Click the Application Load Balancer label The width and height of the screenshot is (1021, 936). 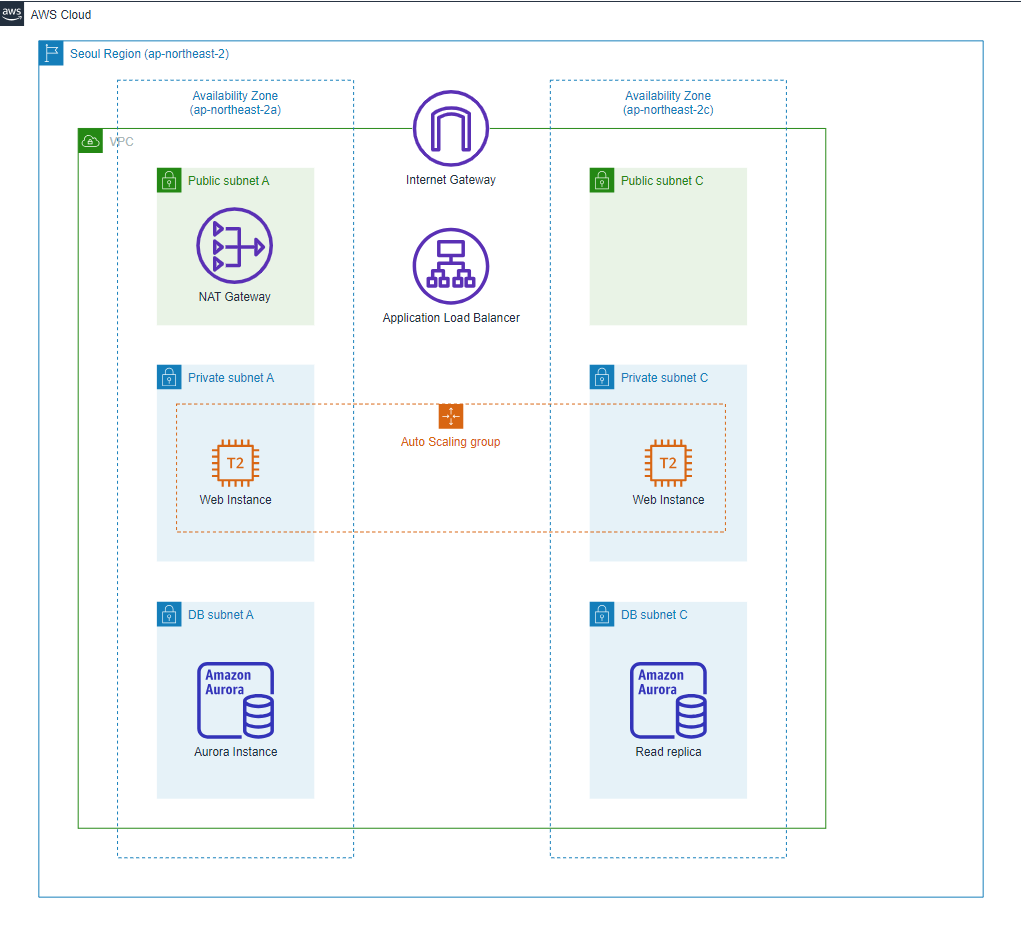pos(451,318)
